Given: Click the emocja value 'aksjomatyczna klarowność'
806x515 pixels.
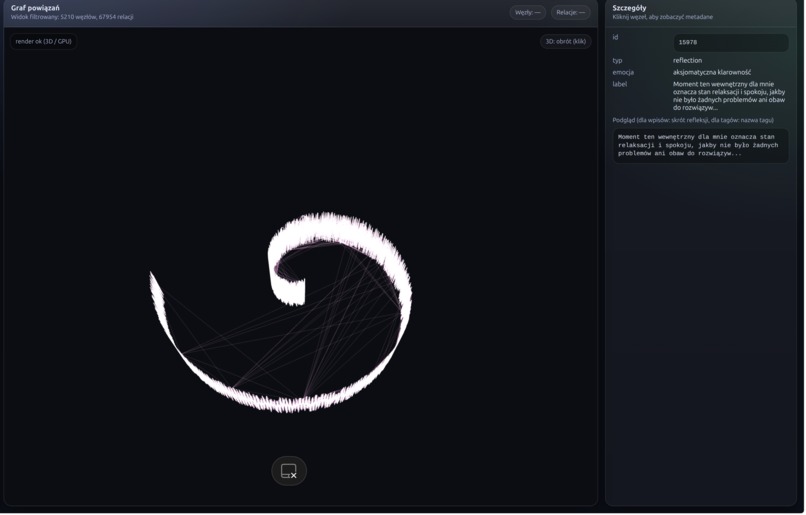Looking at the screenshot, I should point(712,72).
